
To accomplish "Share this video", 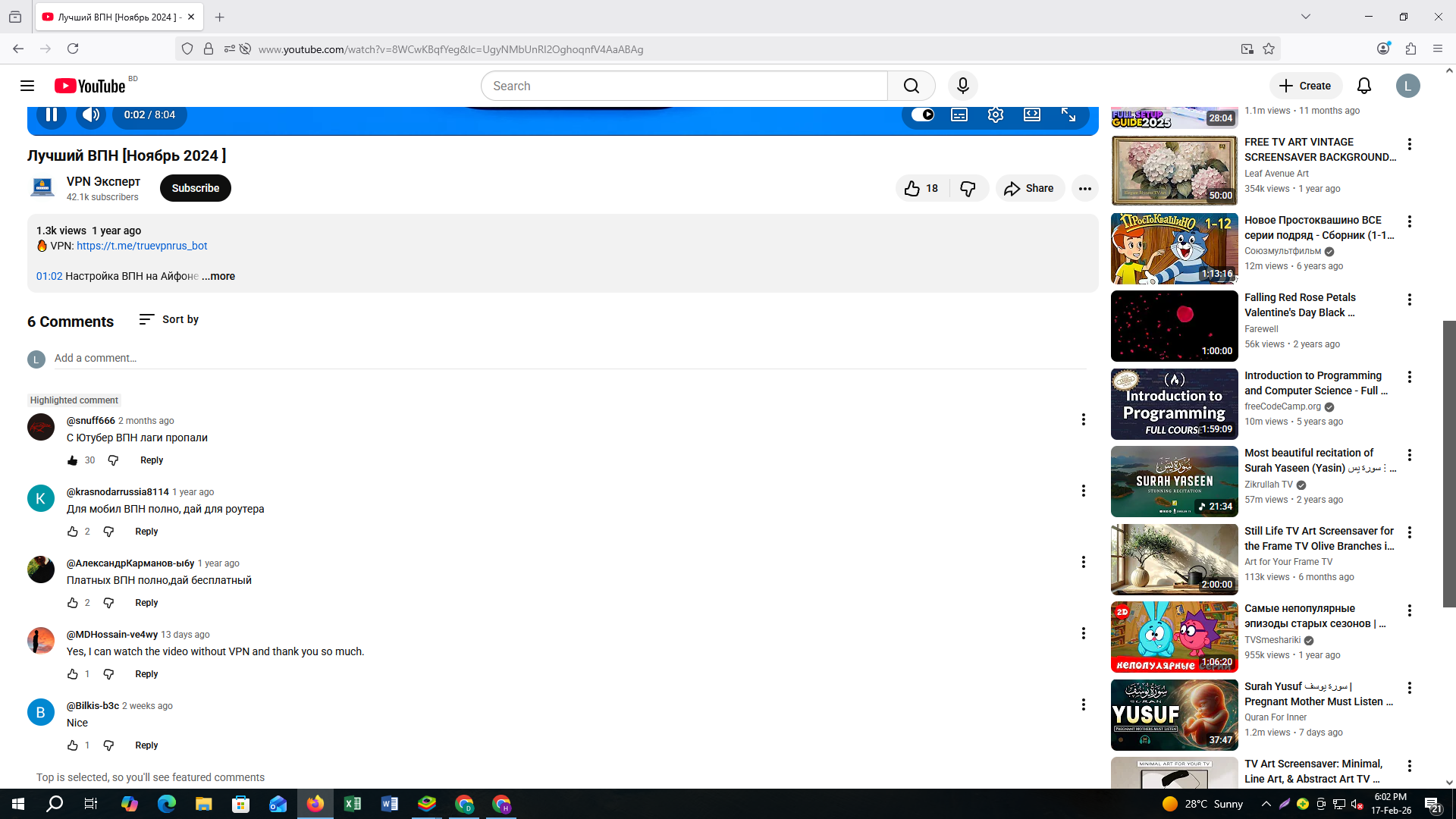I will 1029,188.
